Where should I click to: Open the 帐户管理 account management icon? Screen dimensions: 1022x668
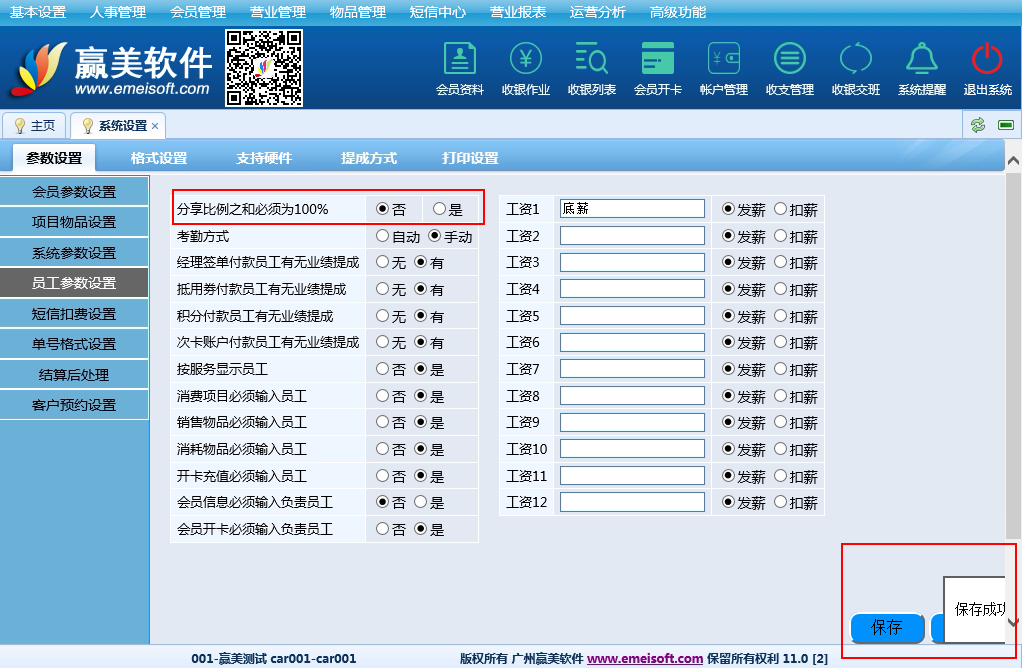[723, 69]
